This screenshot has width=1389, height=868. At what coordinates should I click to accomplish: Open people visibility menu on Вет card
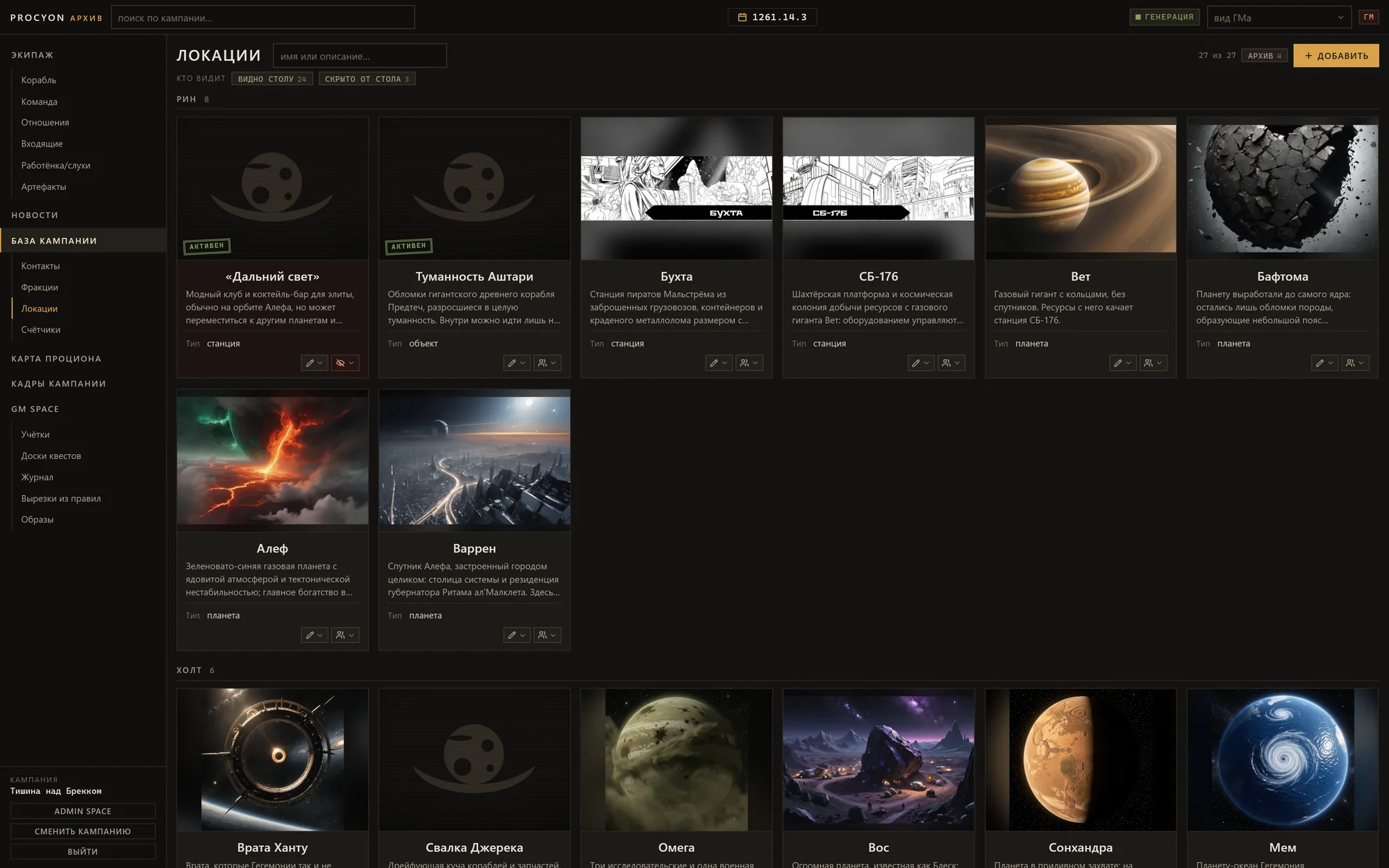[1154, 363]
